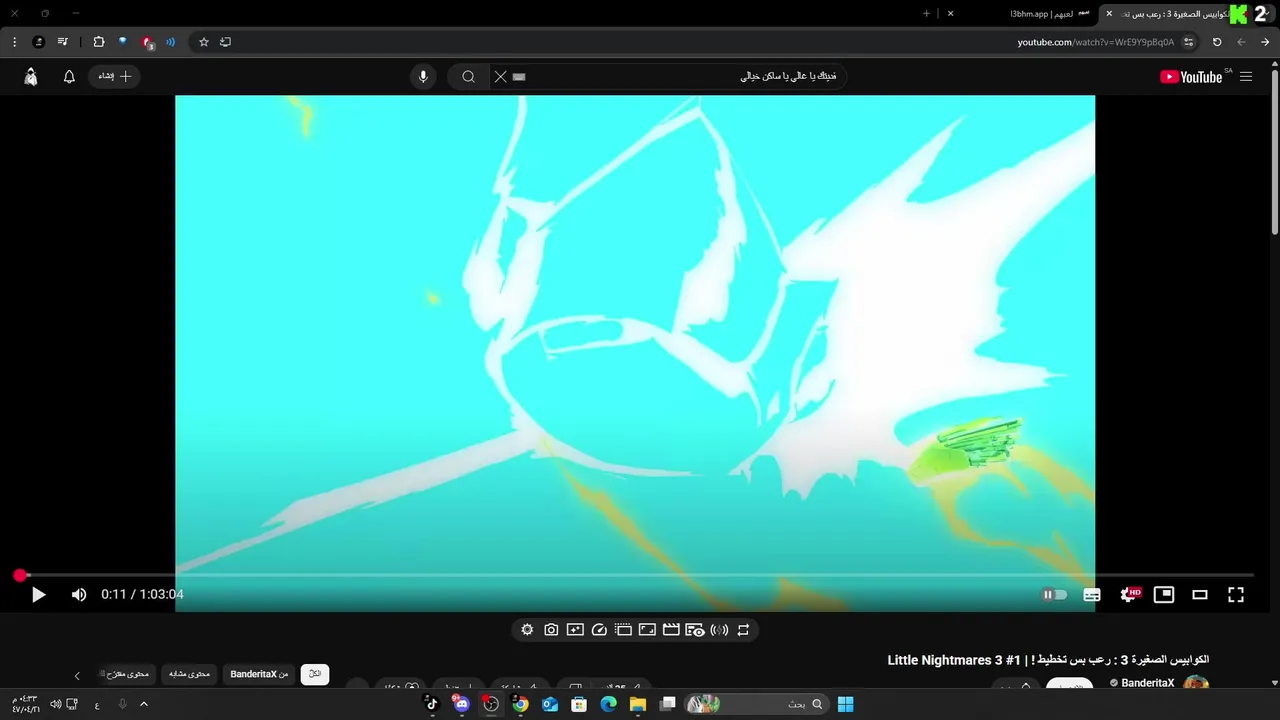Open the Create (إنشاء) button
Screen dimensions: 1280x720
point(115,77)
